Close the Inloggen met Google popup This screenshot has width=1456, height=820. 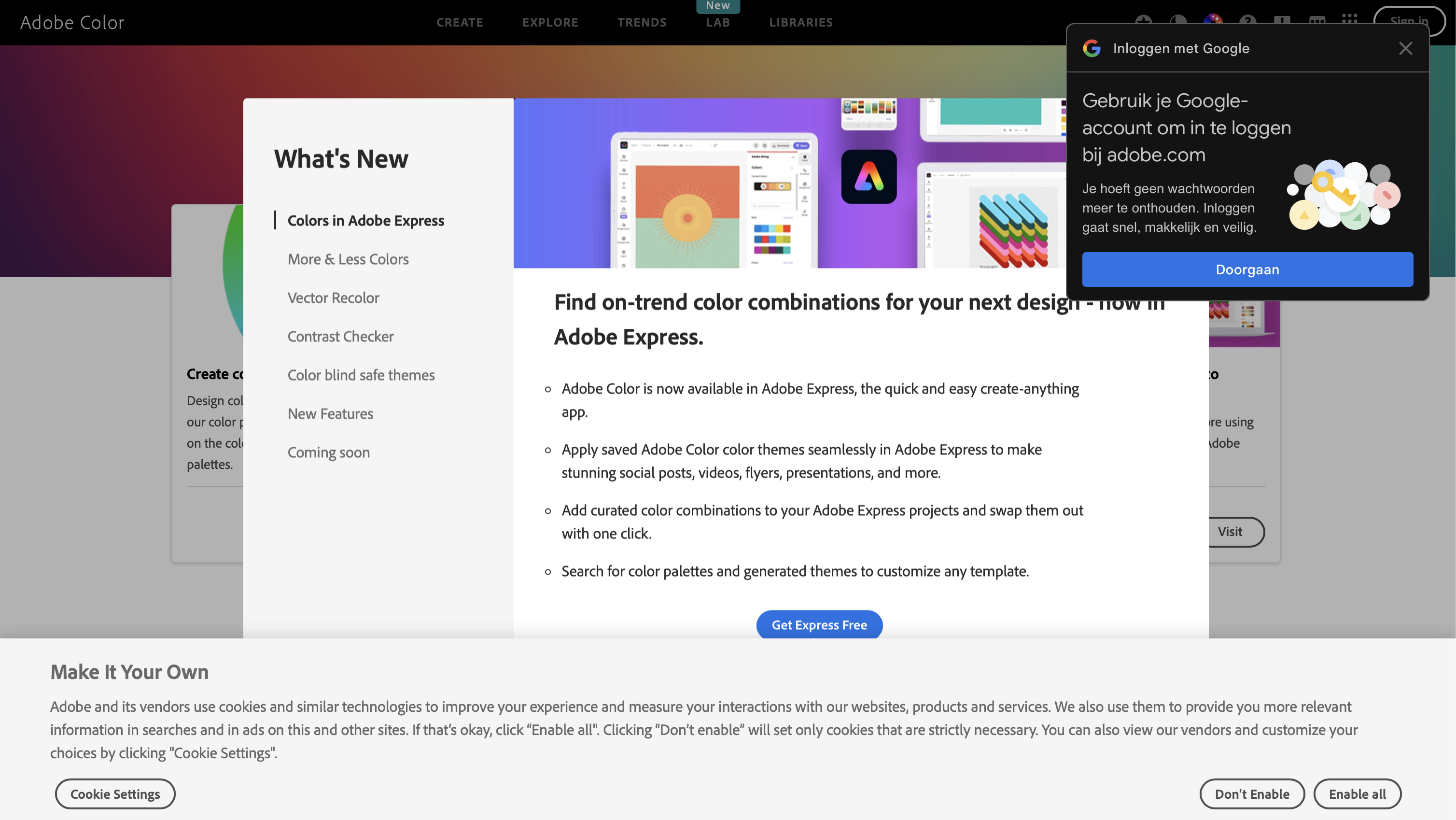tap(1406, 49)
